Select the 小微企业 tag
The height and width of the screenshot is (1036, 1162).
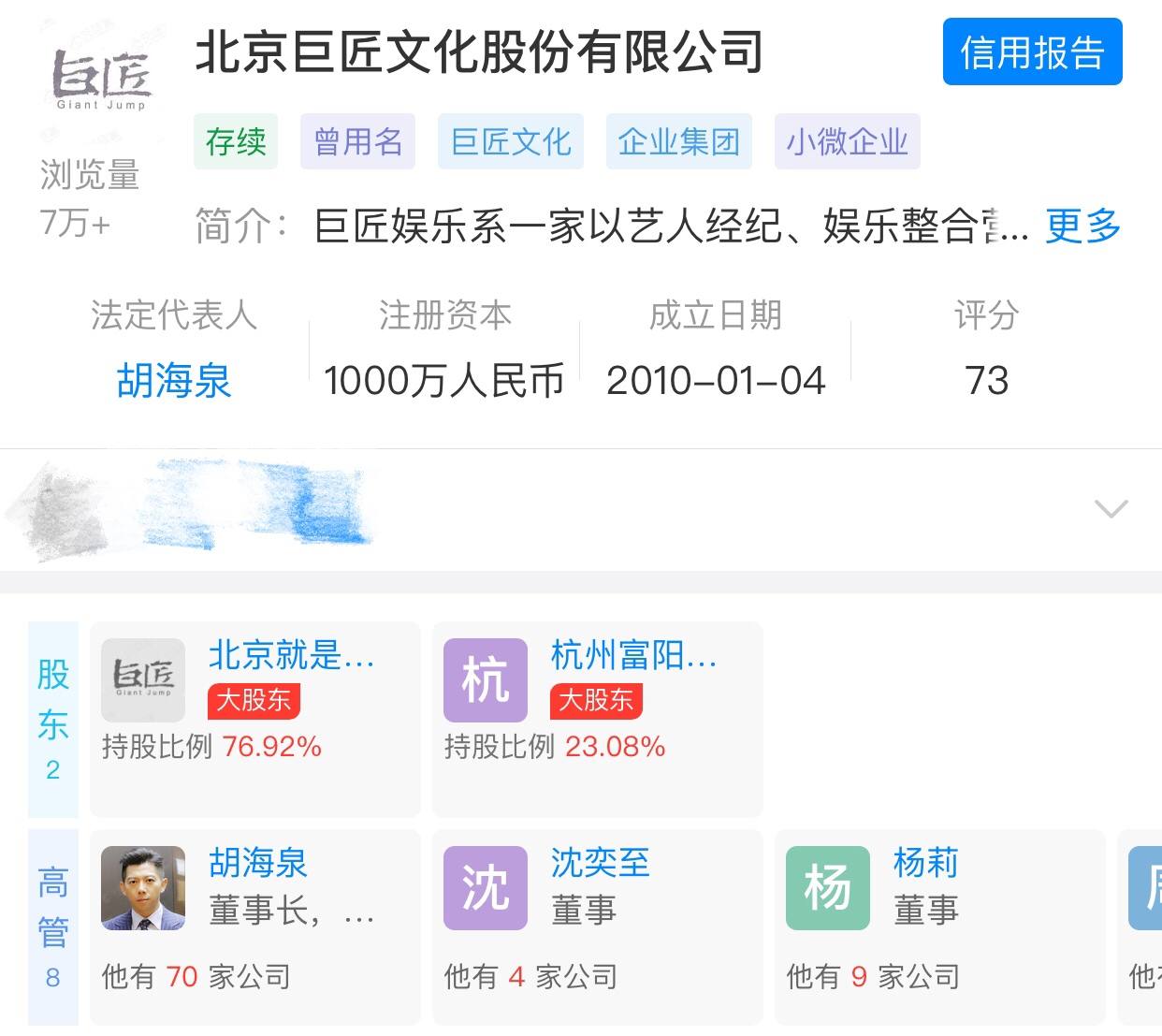point(845,141)
